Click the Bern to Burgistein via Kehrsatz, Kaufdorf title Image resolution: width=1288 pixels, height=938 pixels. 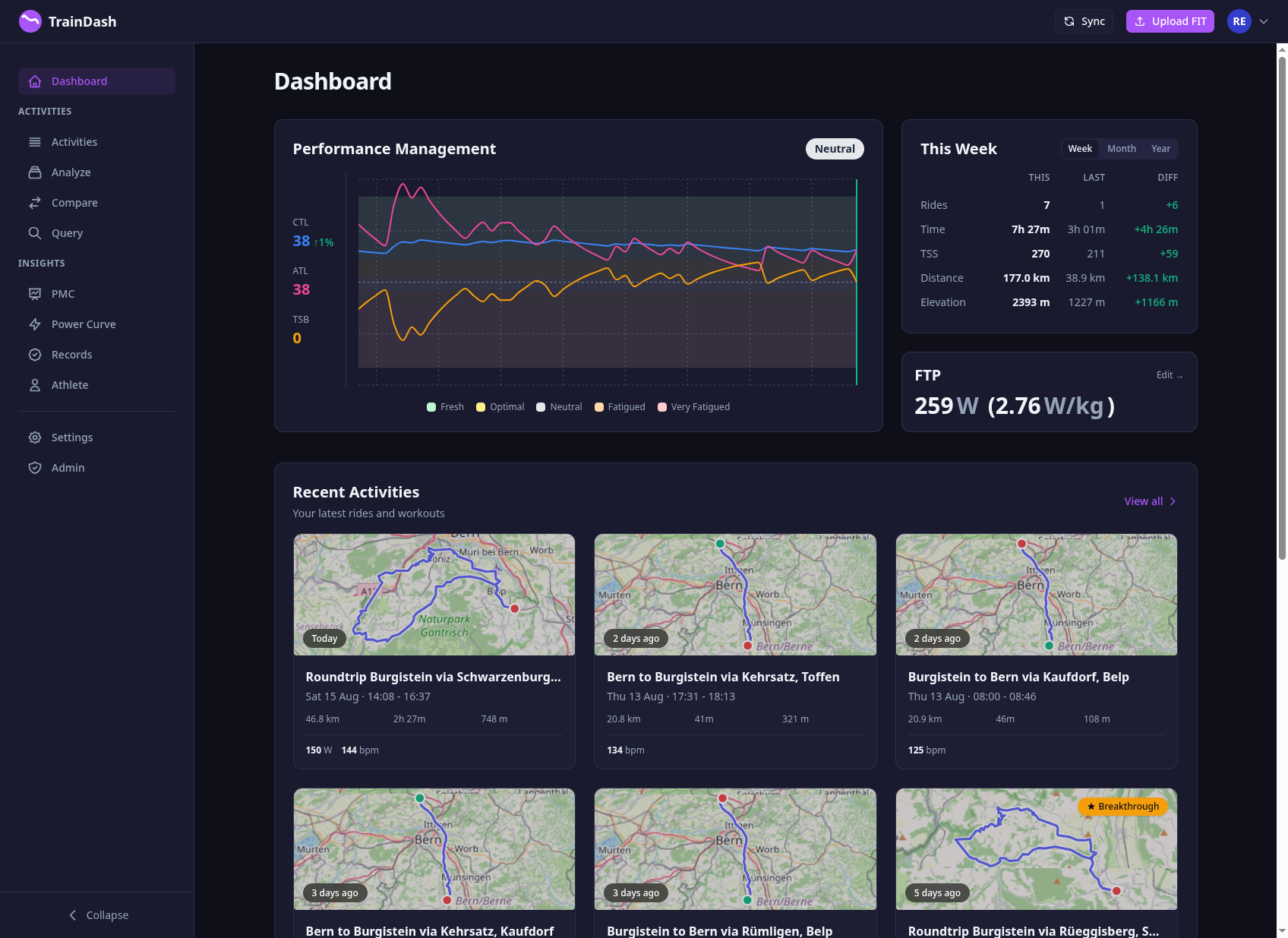coord(430,931)
